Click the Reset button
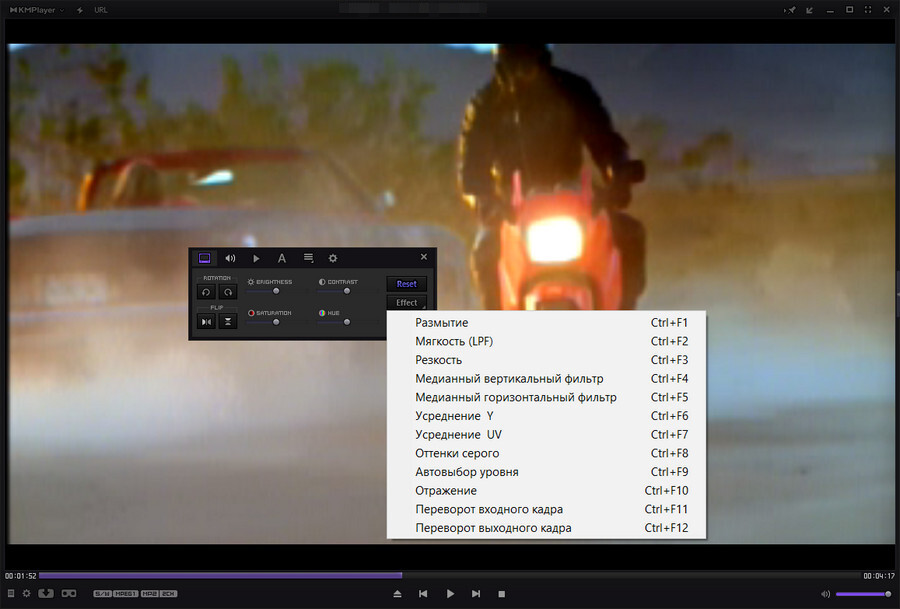The height and width of the screenshot is (609, 900). pyautogui.click(x=406, y=284)
